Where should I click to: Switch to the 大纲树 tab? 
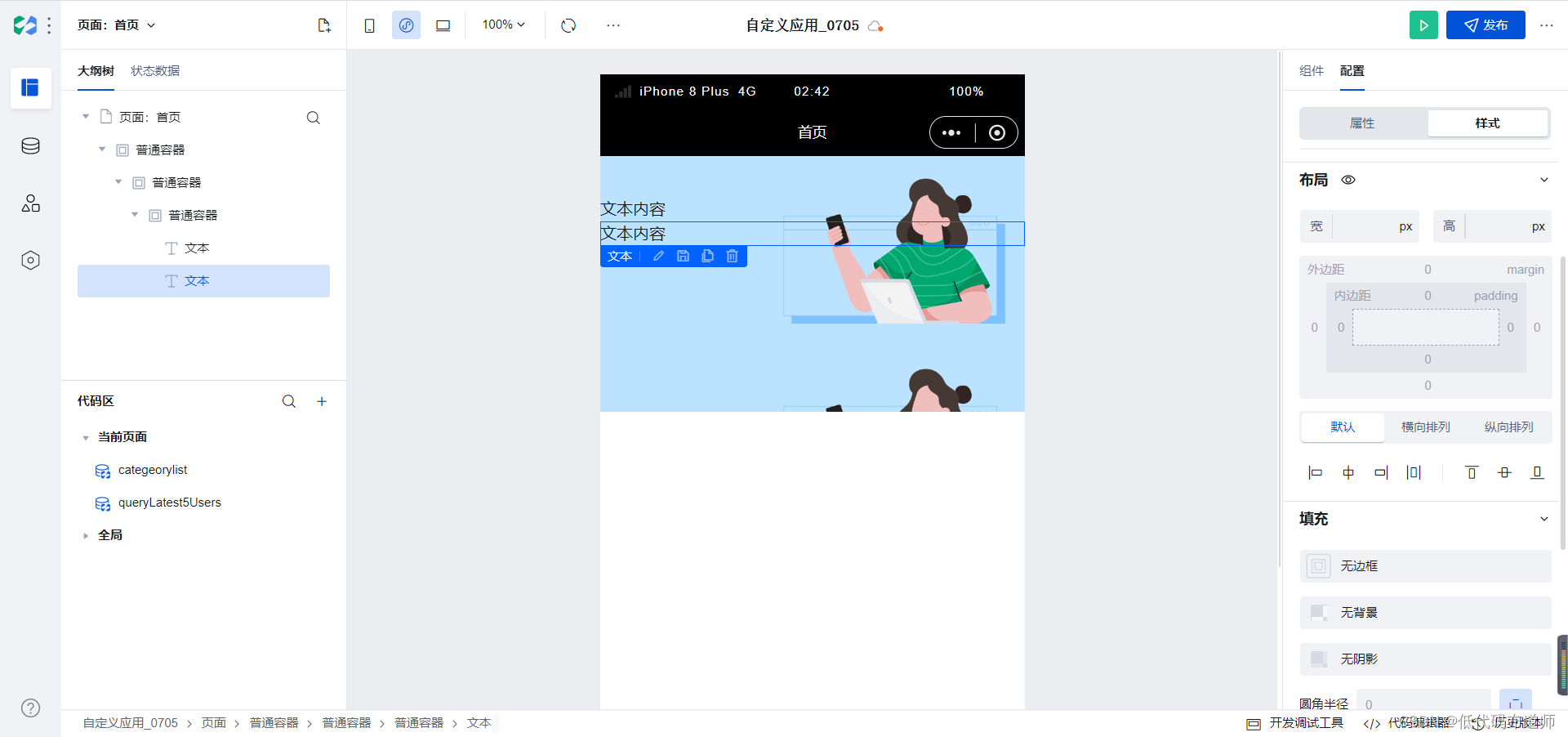coord(96,71)
